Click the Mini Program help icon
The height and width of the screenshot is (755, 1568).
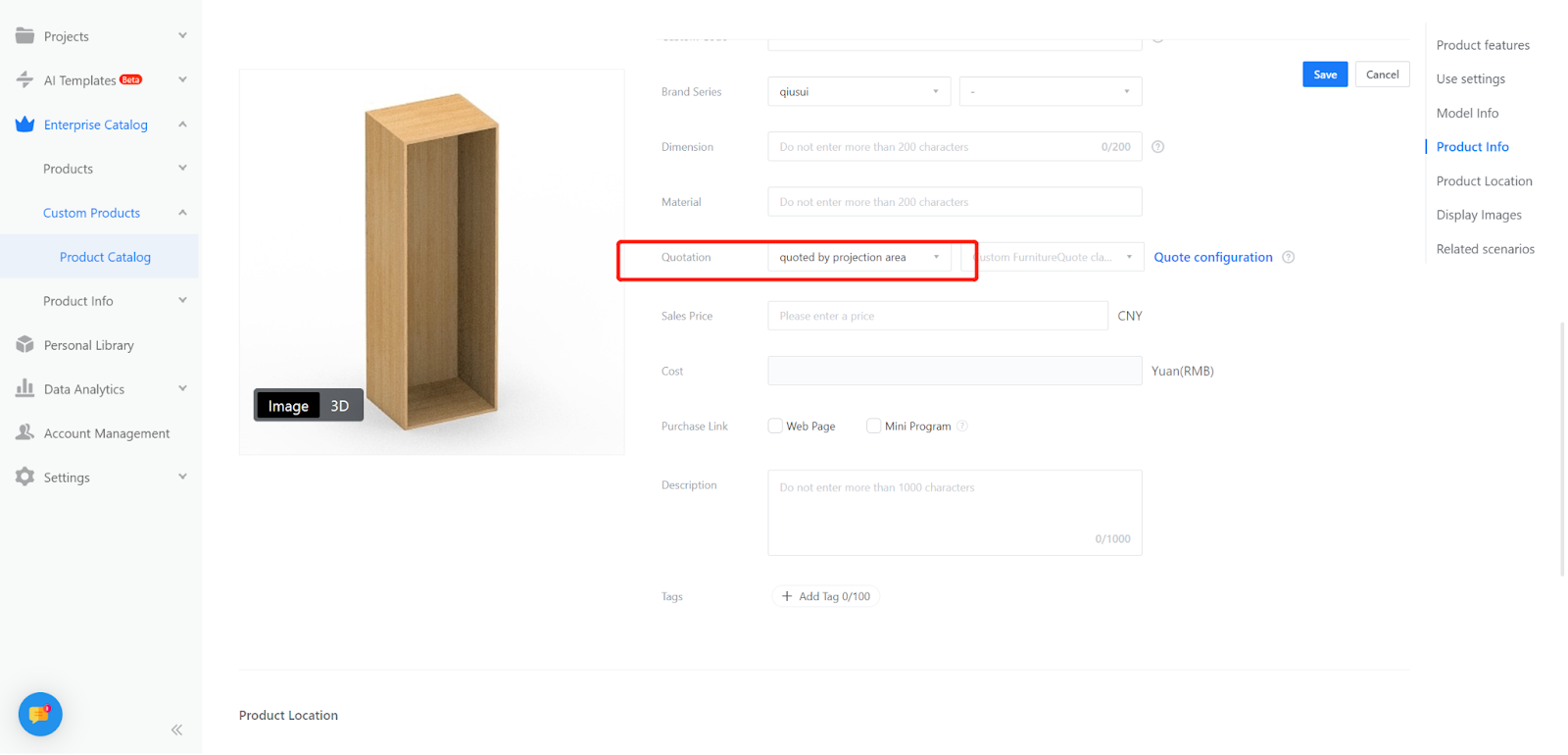tap(962, 426)
